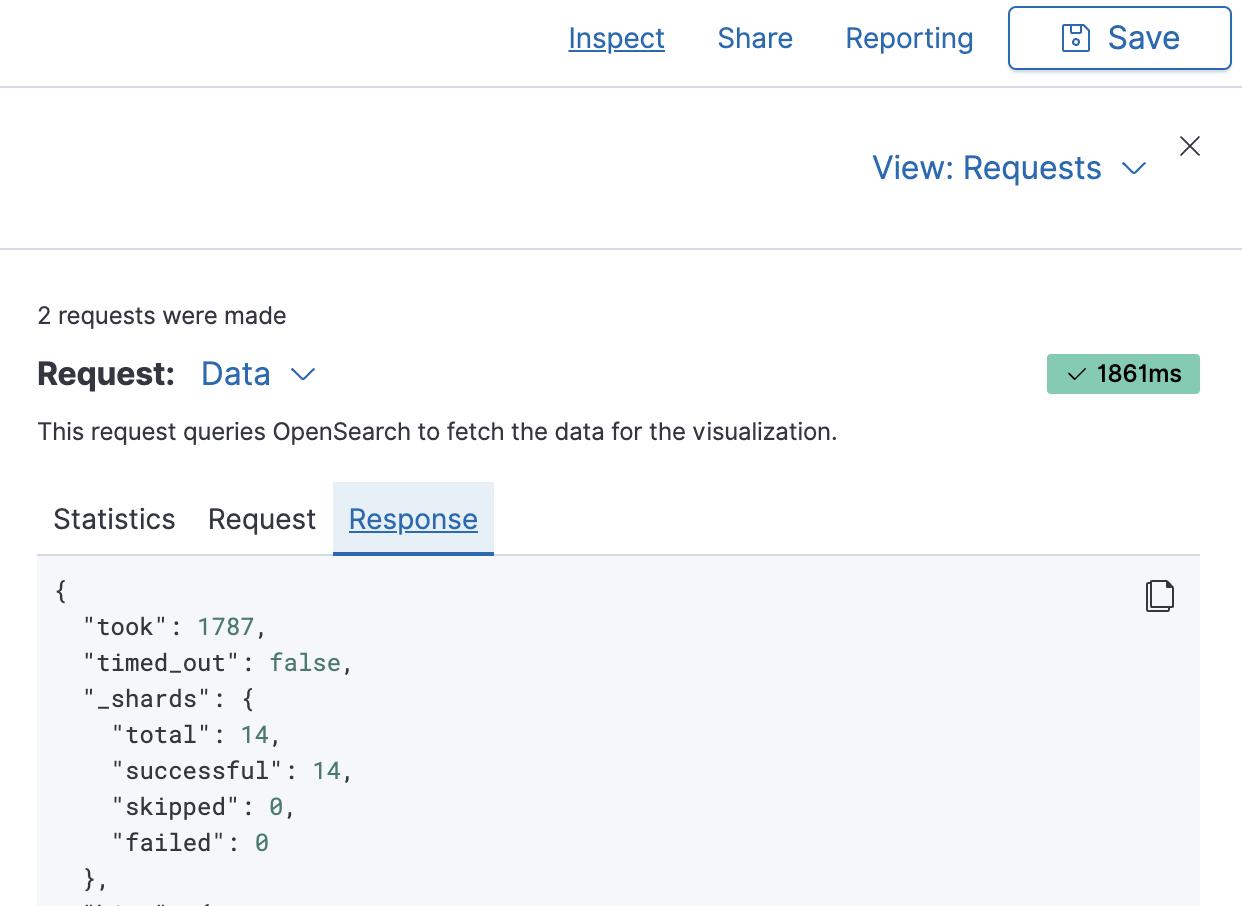The height and width of the screenshot is (906, 1242).
Task: Open the Reporting menu
Action: pos(909,38)
